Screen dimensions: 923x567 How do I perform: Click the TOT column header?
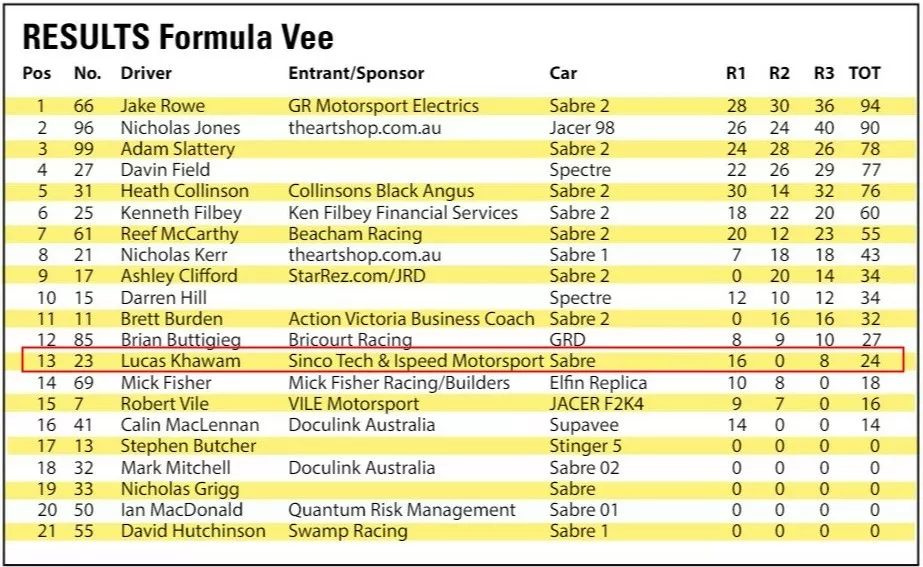864,73
